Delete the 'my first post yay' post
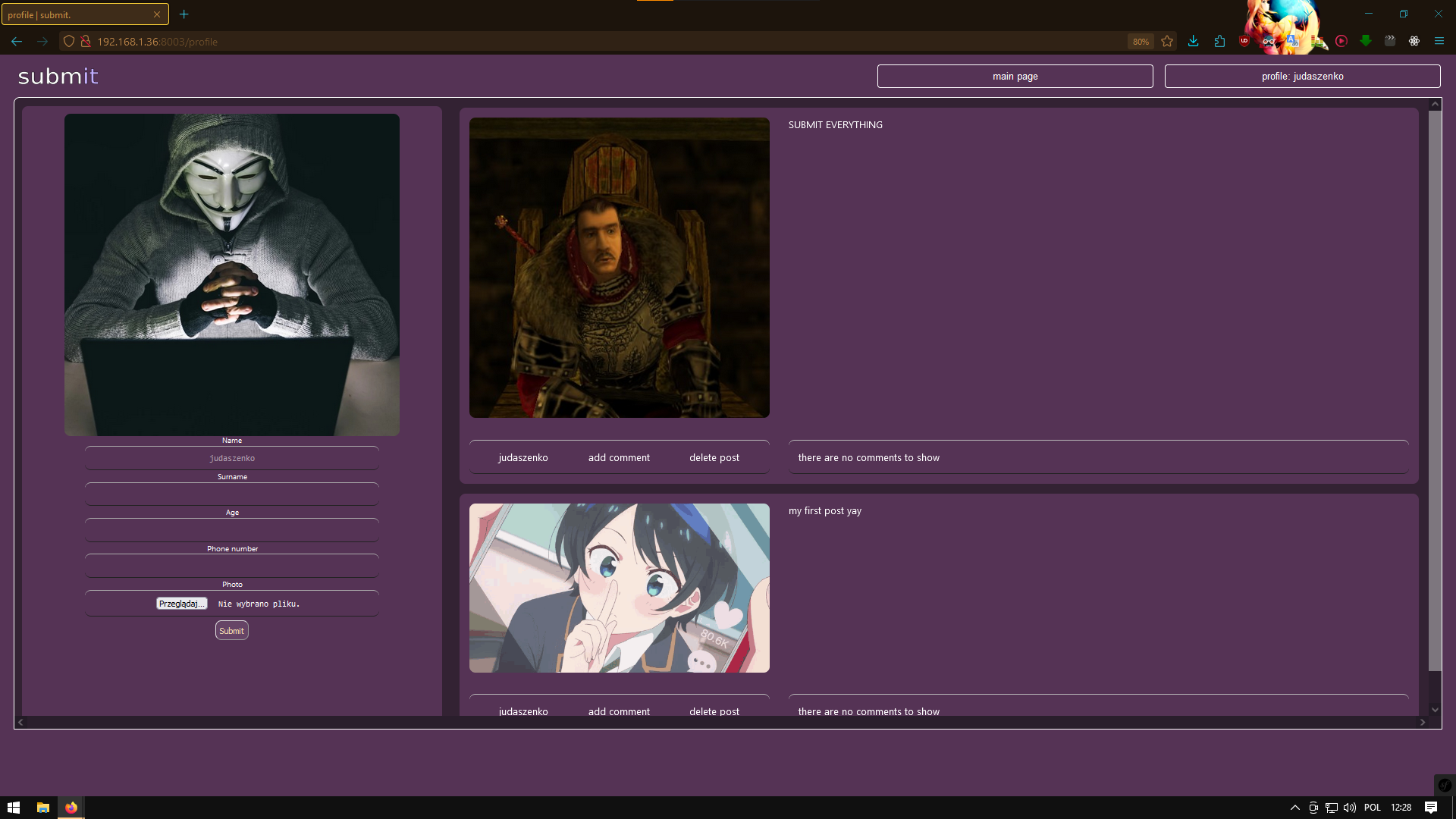The height and width of the screenshot is (819, 1456). pyautogui.click(x=714, y=711)
